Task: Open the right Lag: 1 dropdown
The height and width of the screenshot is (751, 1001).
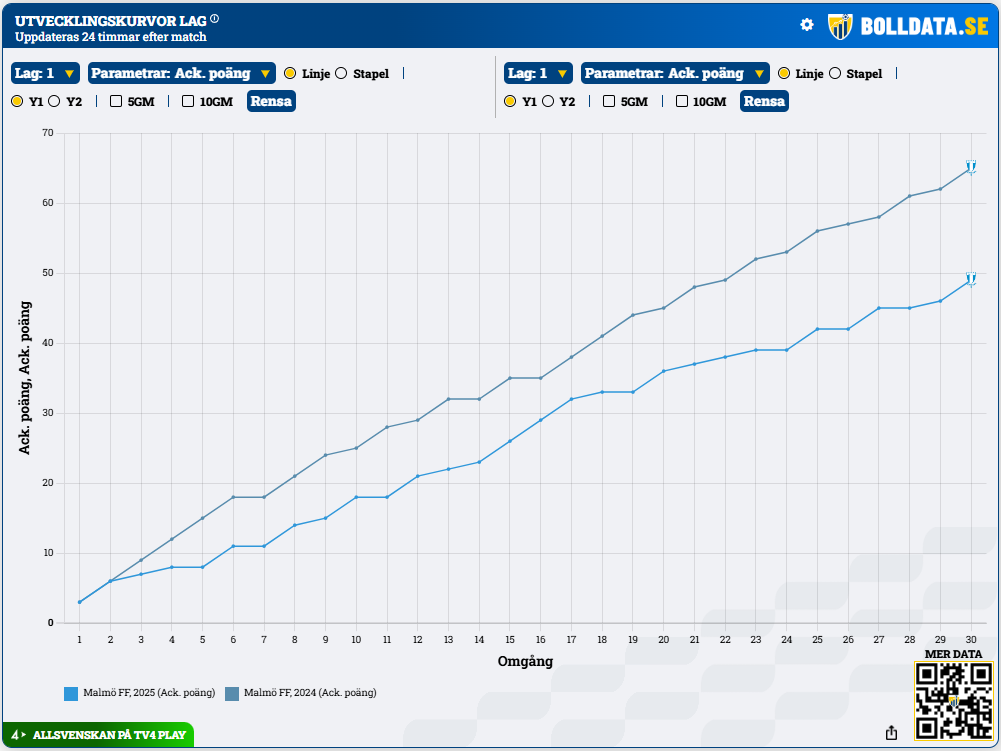Action: pyautogui.click(x=538, y=73)
